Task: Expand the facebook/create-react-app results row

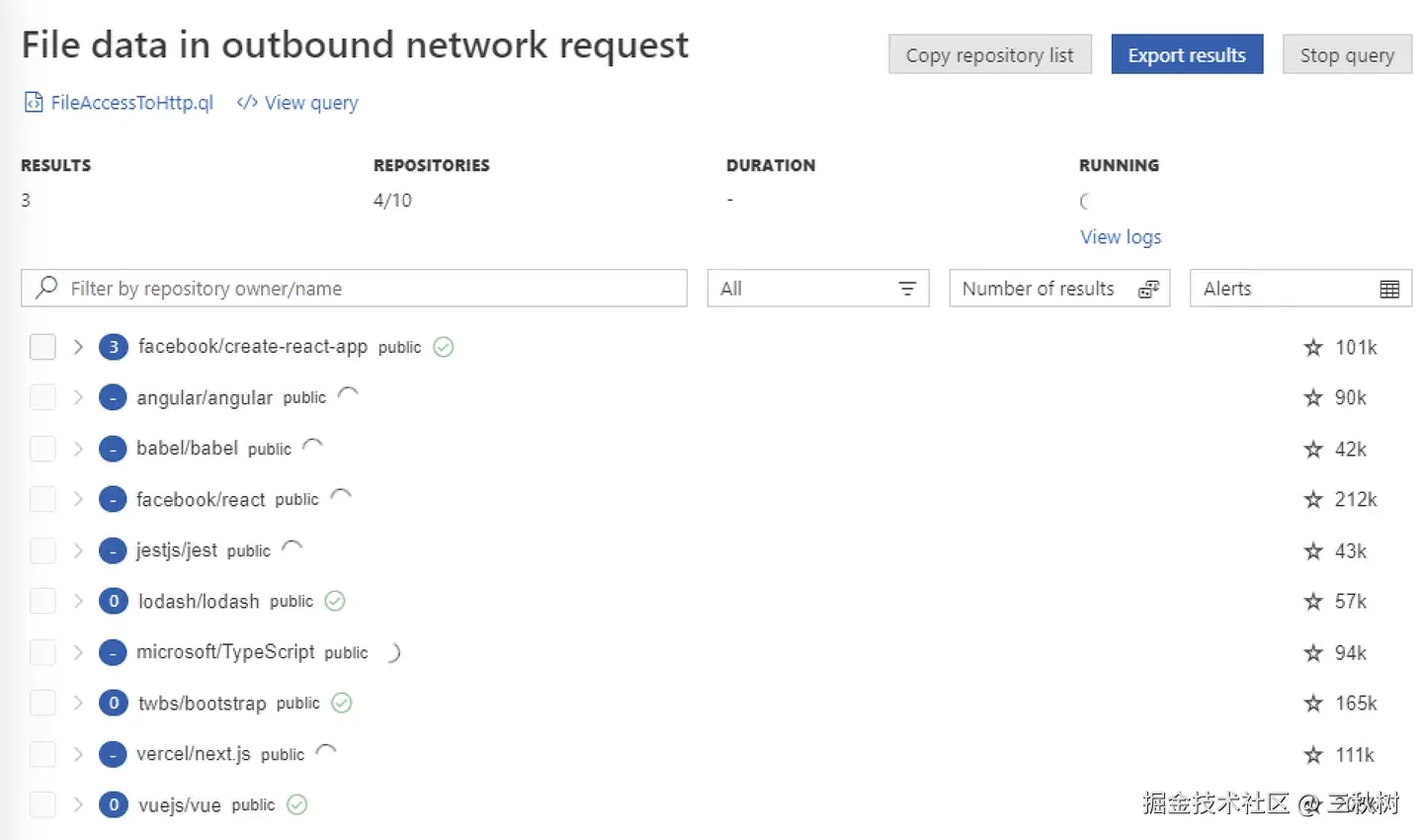Action: (78, 347)
